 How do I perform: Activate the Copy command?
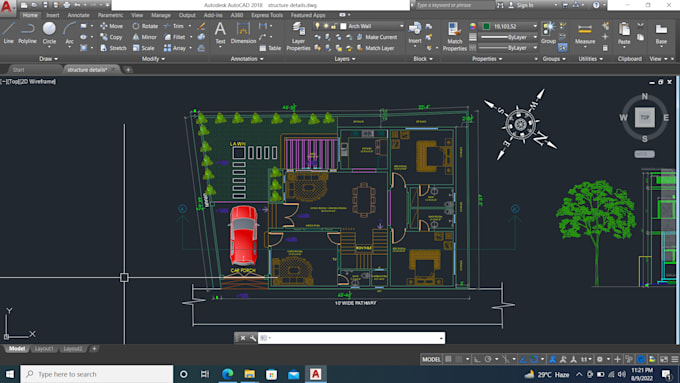pyautogui.click(x=111, y=37)
